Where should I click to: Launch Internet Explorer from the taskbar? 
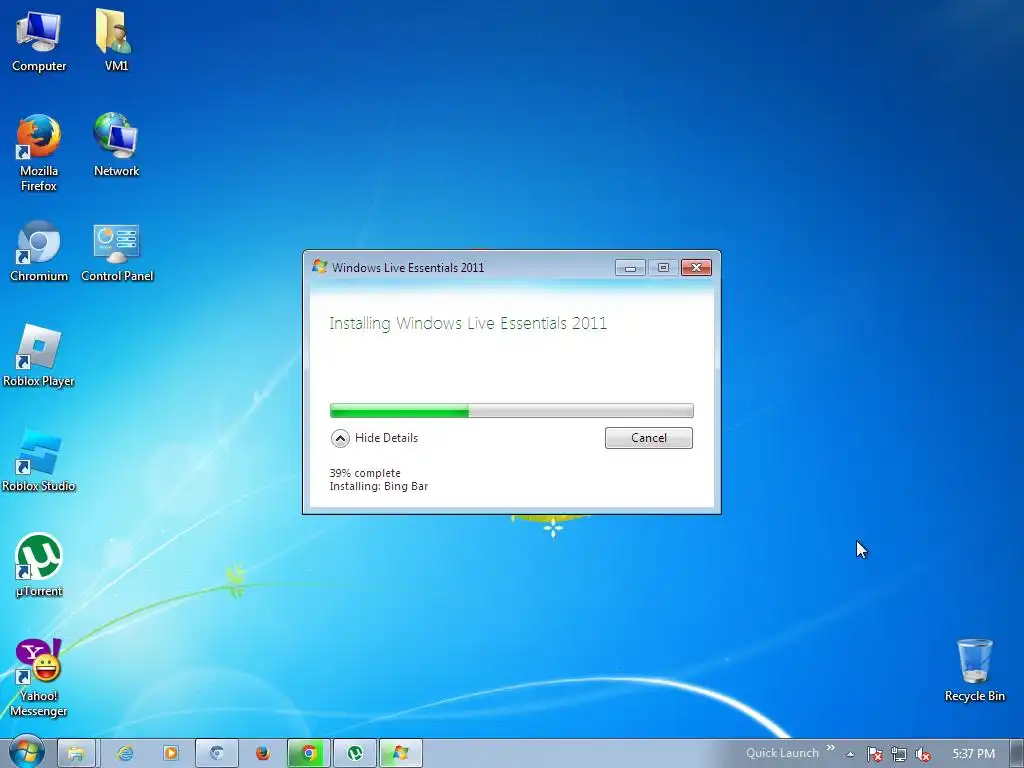(124, 753)
